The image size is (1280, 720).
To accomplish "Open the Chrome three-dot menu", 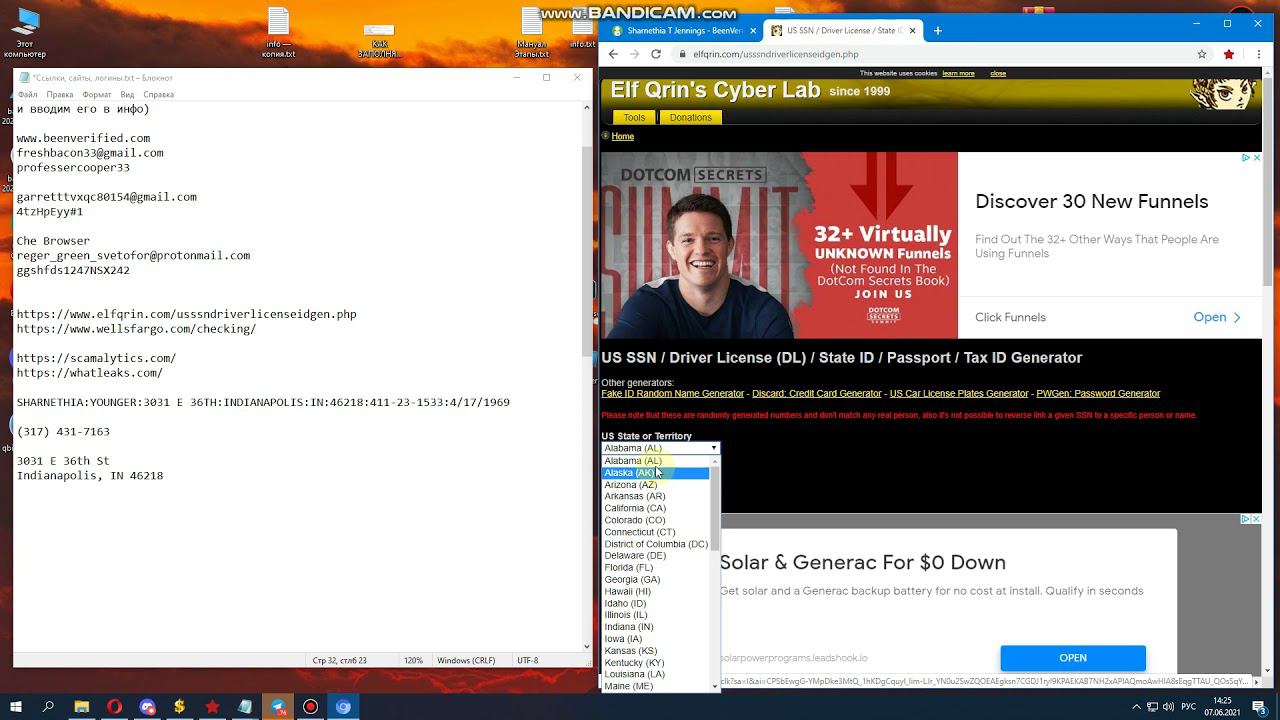I will click(x=1258, y=54).
